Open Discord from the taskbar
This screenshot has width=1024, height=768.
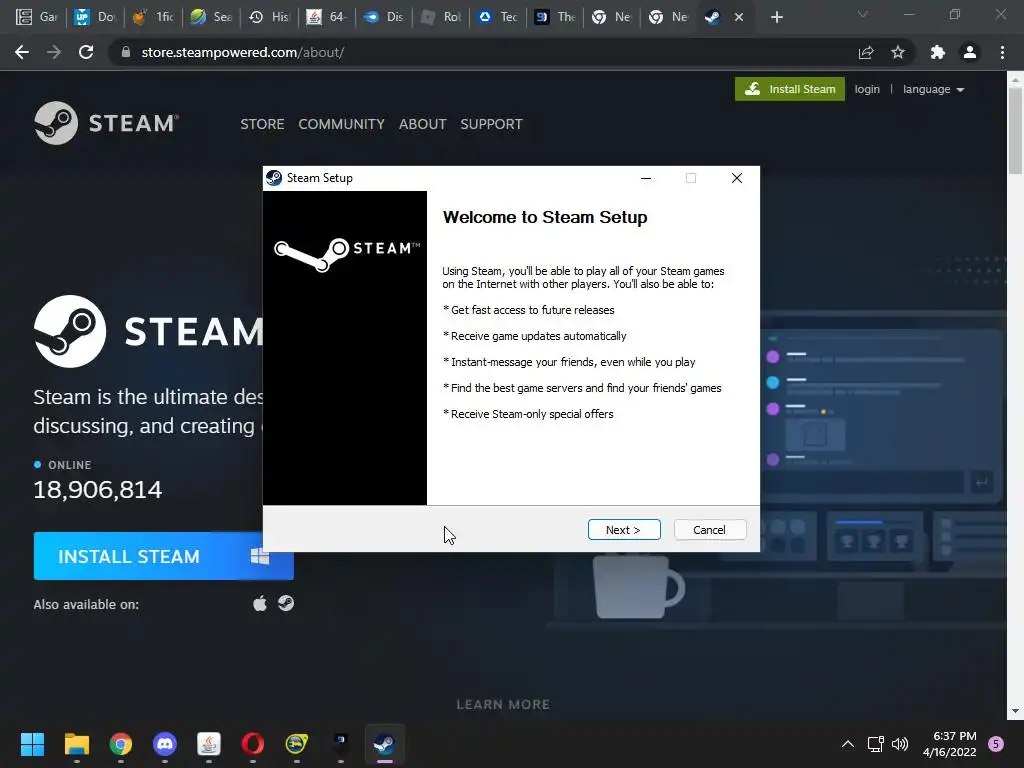165,744
